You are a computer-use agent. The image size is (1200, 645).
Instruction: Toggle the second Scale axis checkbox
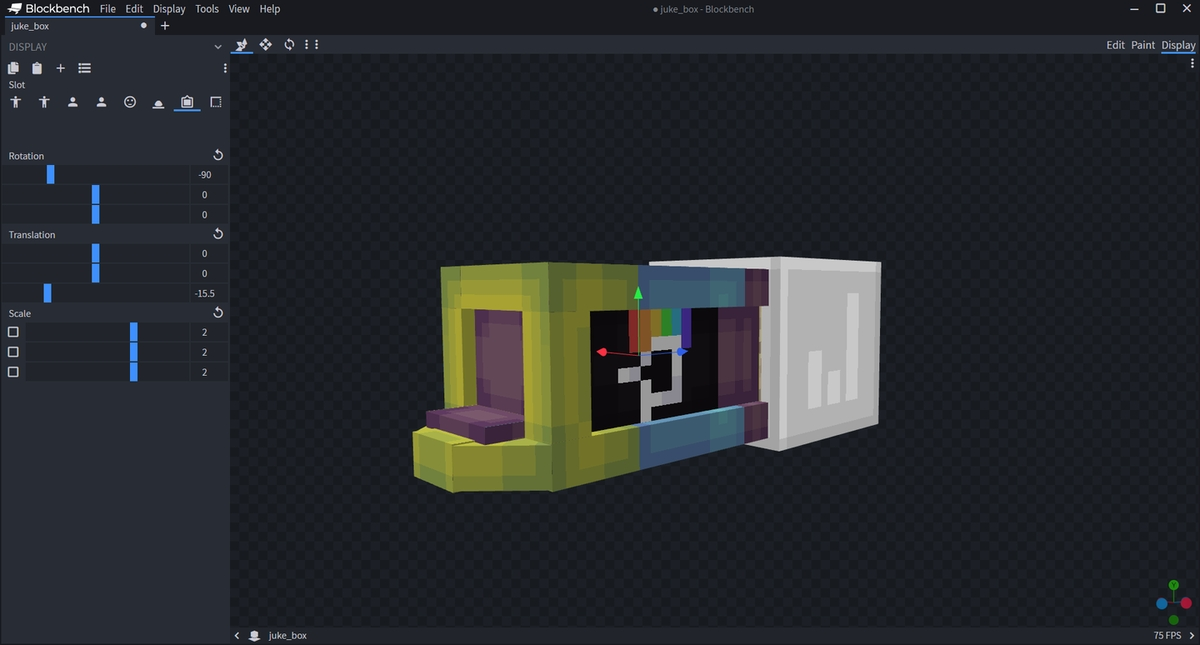pyautogui.click(x=13, y=352)
